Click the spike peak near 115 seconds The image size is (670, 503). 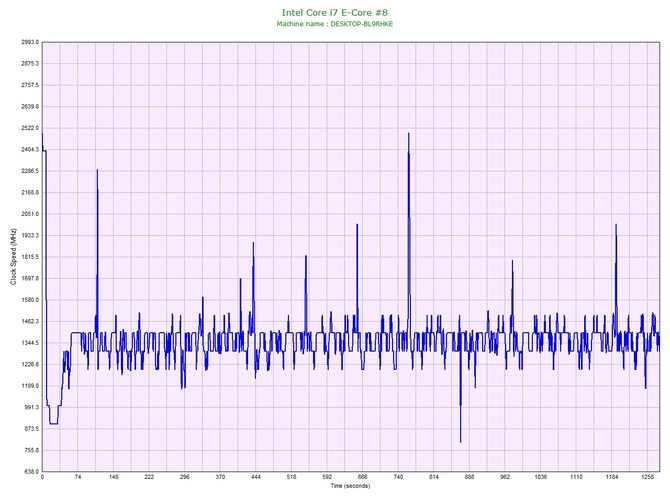[x=97, y=170]
